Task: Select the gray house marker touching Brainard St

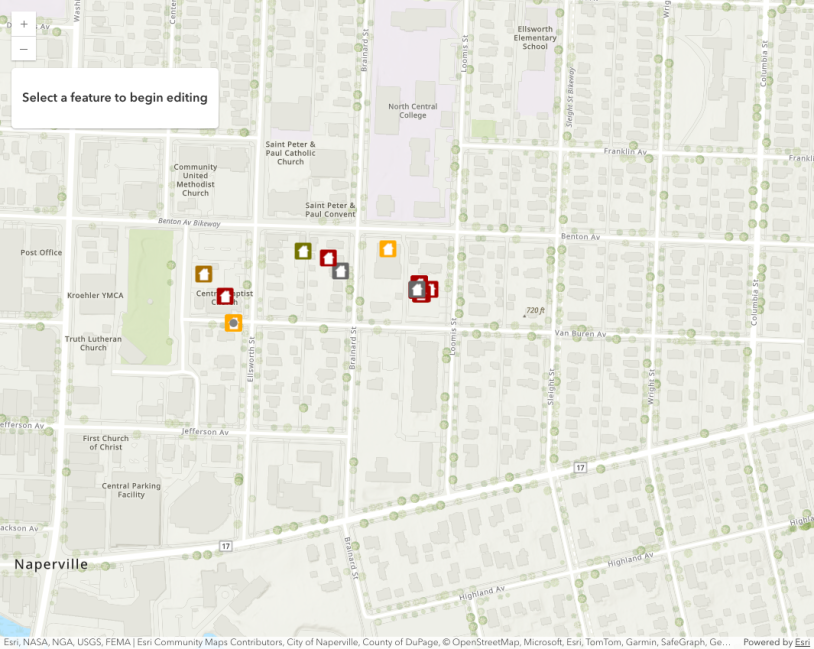Action: click(x=341, y=271)
